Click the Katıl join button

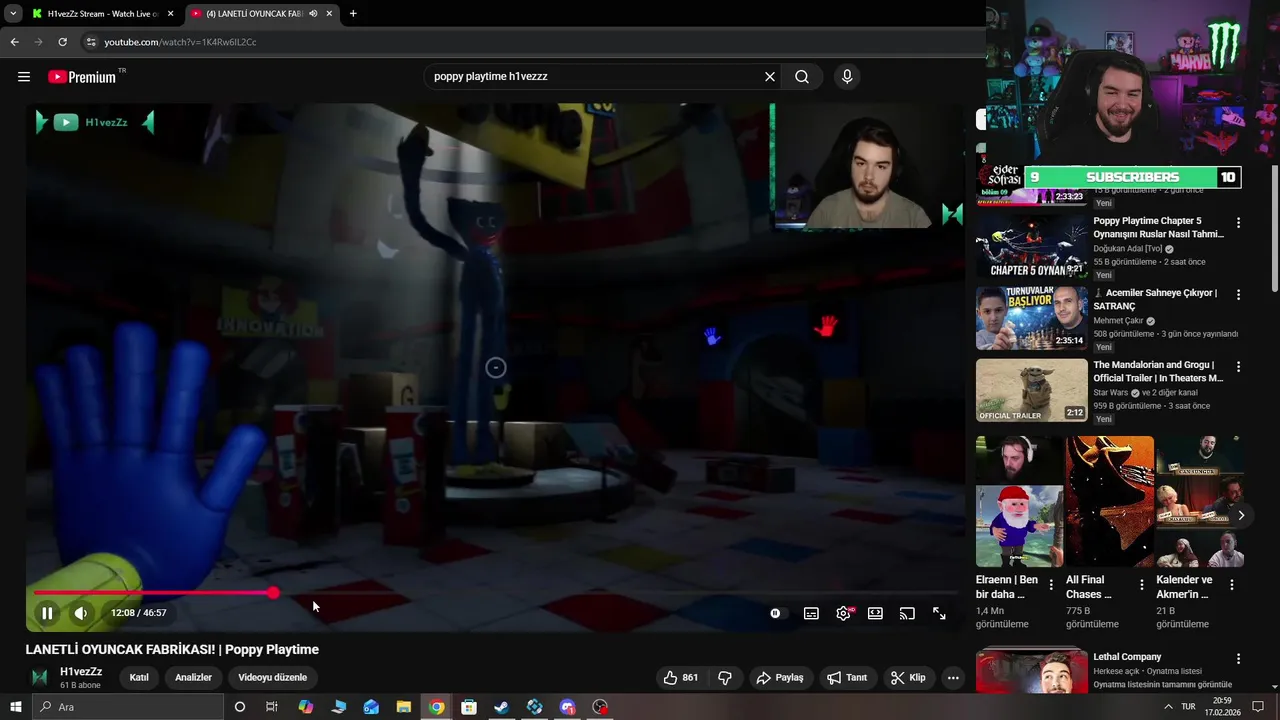(139, 678)
